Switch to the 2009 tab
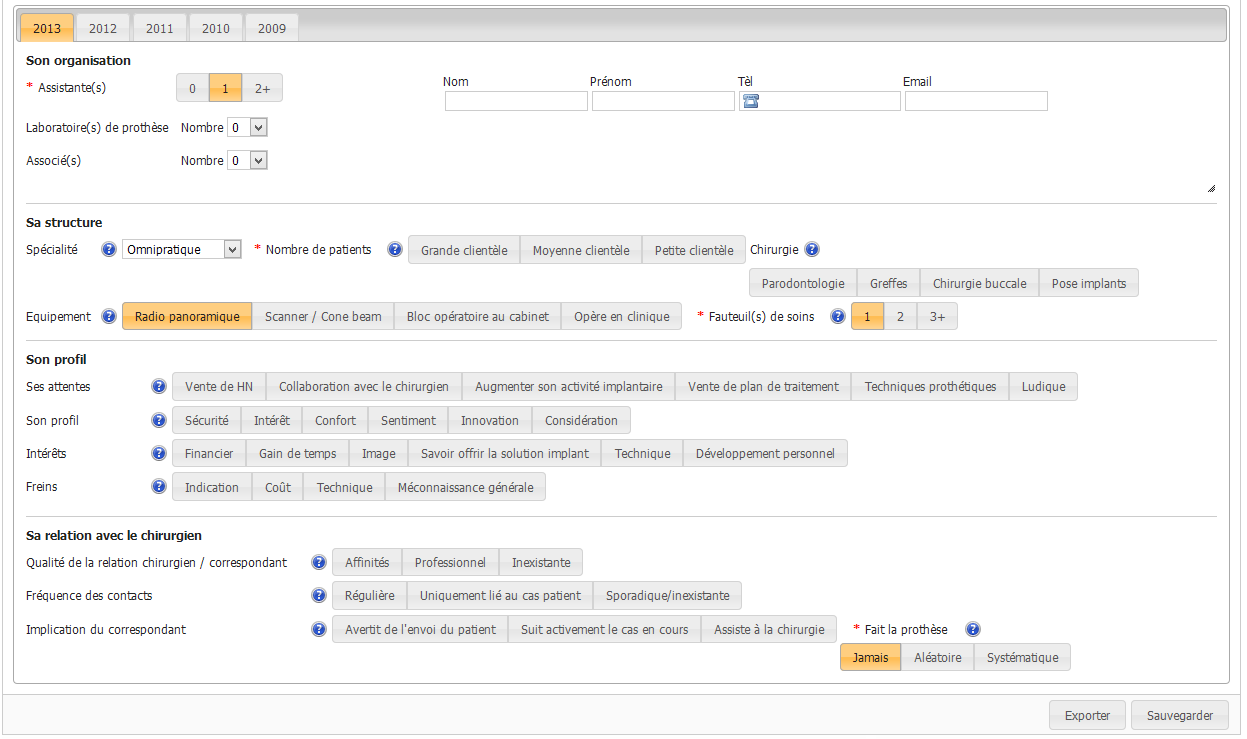The image size is (1247, 739). [271, 28]
